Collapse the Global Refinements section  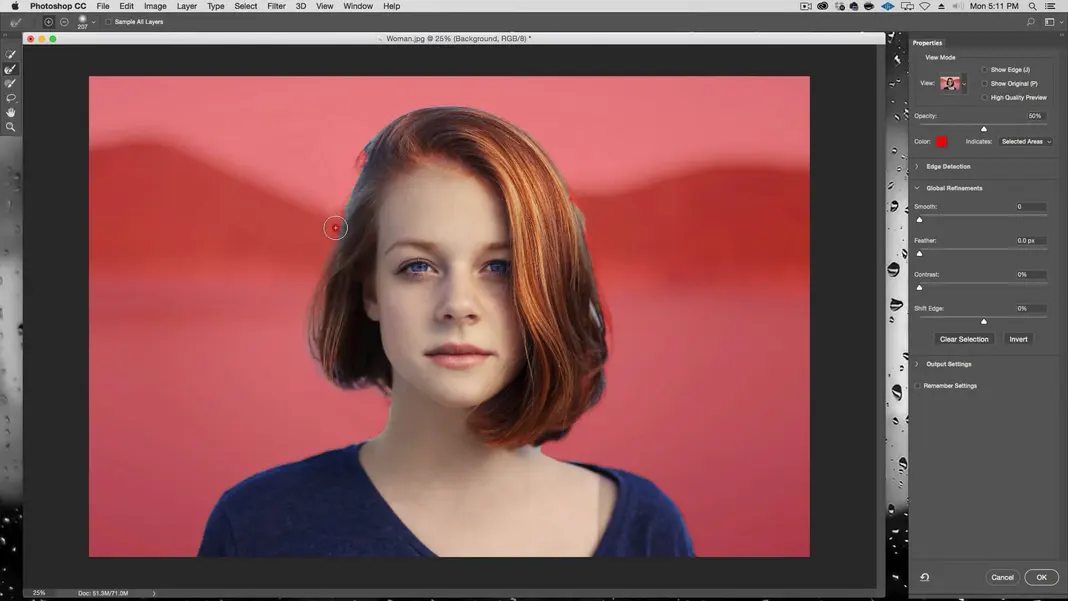(917, 188)
